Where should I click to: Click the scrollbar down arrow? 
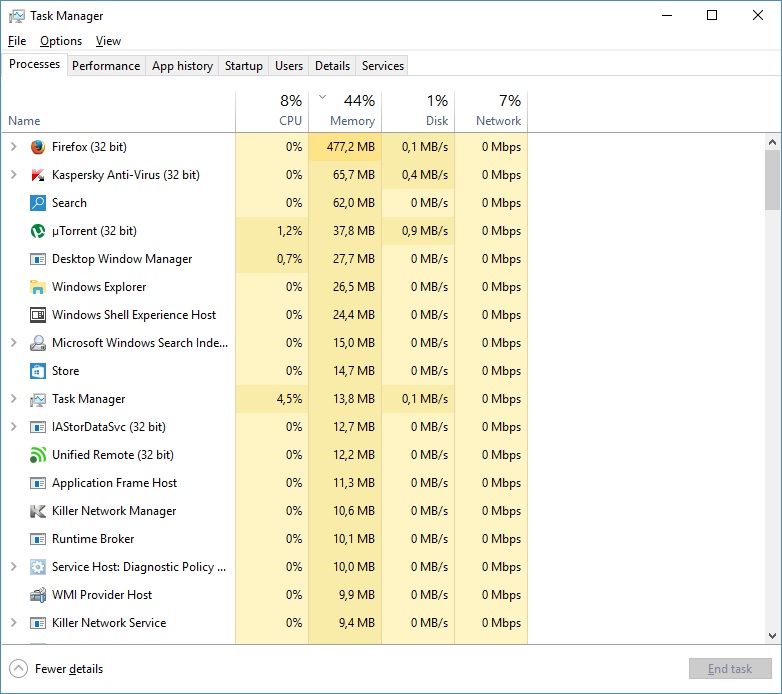(772, 636)
